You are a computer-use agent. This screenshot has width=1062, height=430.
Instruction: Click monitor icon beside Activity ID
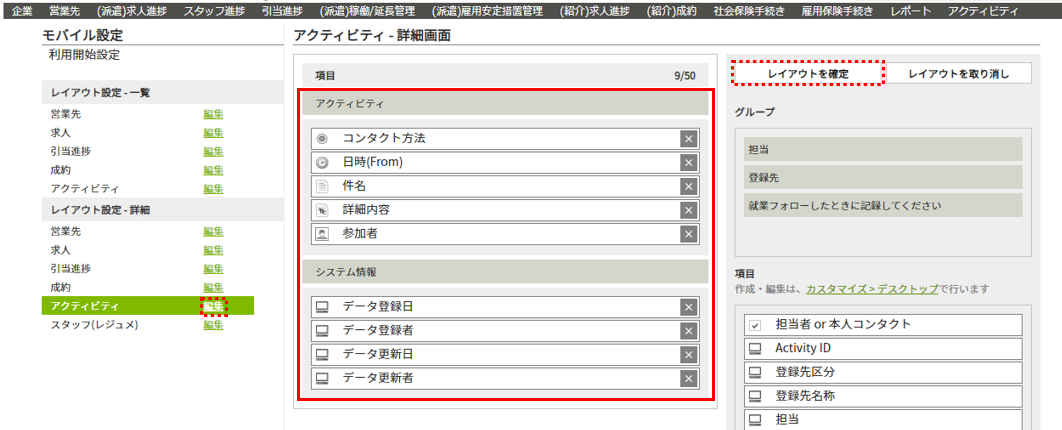click(755, 349)
